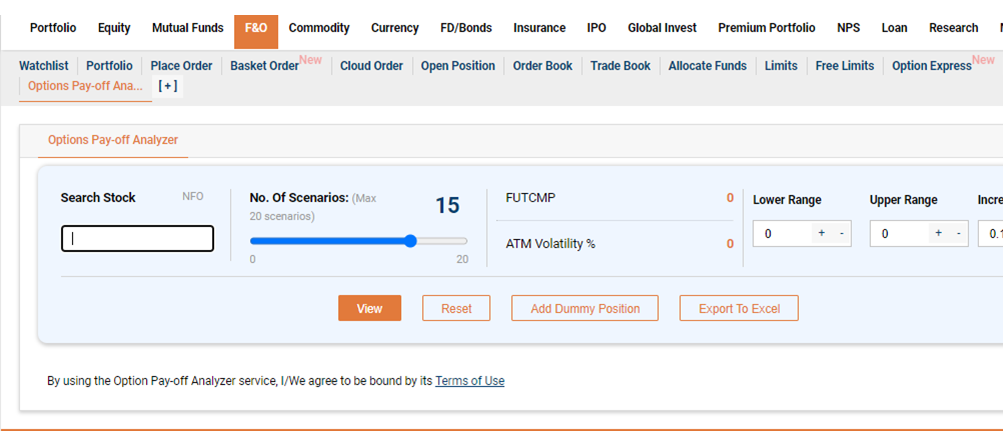Image resolution: width=1003 pixels, height=434 pixels.
Task: Open the Open Position submenu
Action: [x=457, y=66]
